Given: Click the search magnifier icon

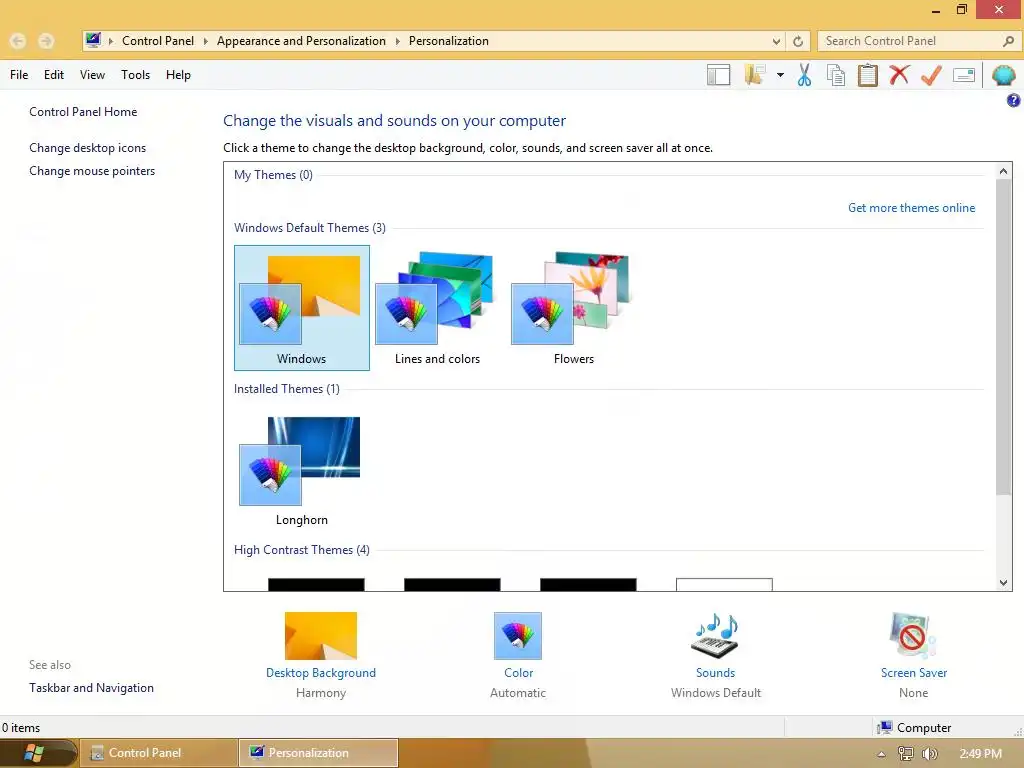Looking at the screenshot, I should click(1008, 41).
